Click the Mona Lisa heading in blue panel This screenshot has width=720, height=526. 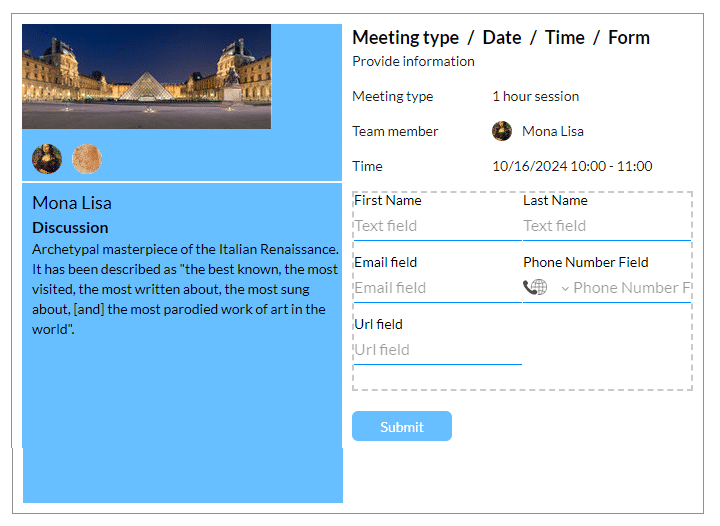pos(72,203)
